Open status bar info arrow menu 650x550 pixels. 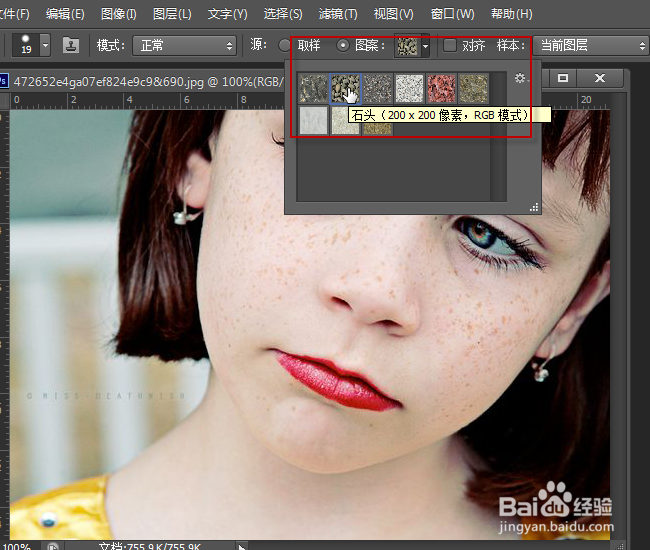[242, 546]
